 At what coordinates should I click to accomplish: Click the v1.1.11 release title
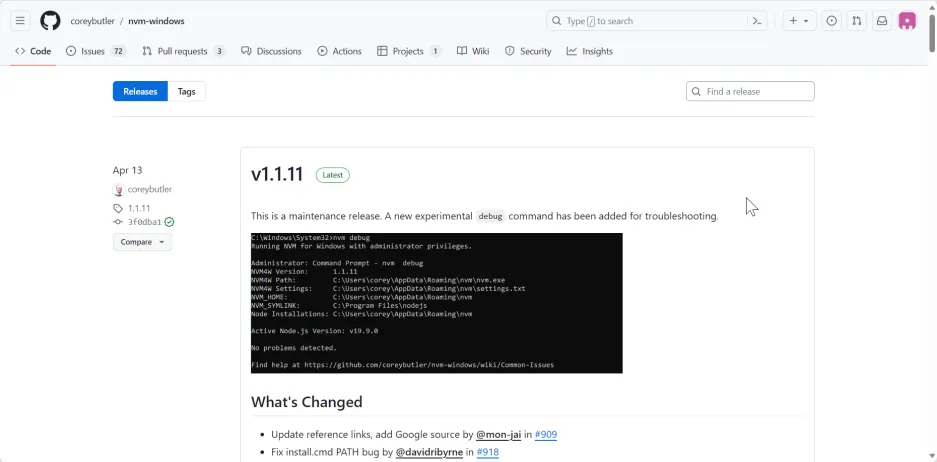tap(277, 174)
